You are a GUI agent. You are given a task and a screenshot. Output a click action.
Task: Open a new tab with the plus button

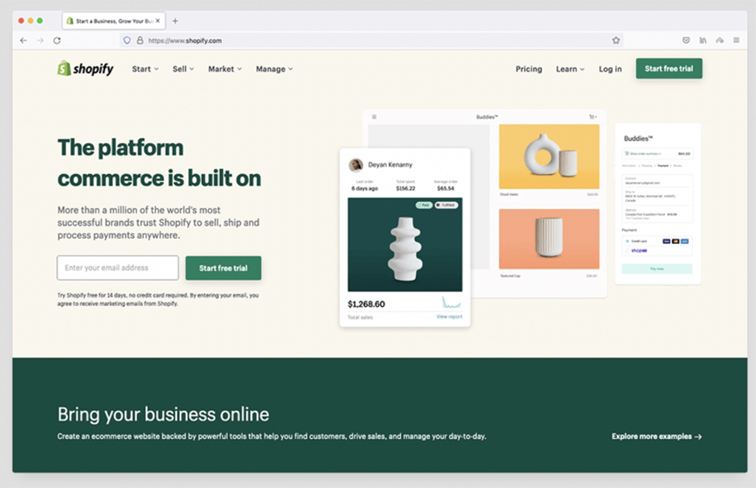[x=175, y=21]
